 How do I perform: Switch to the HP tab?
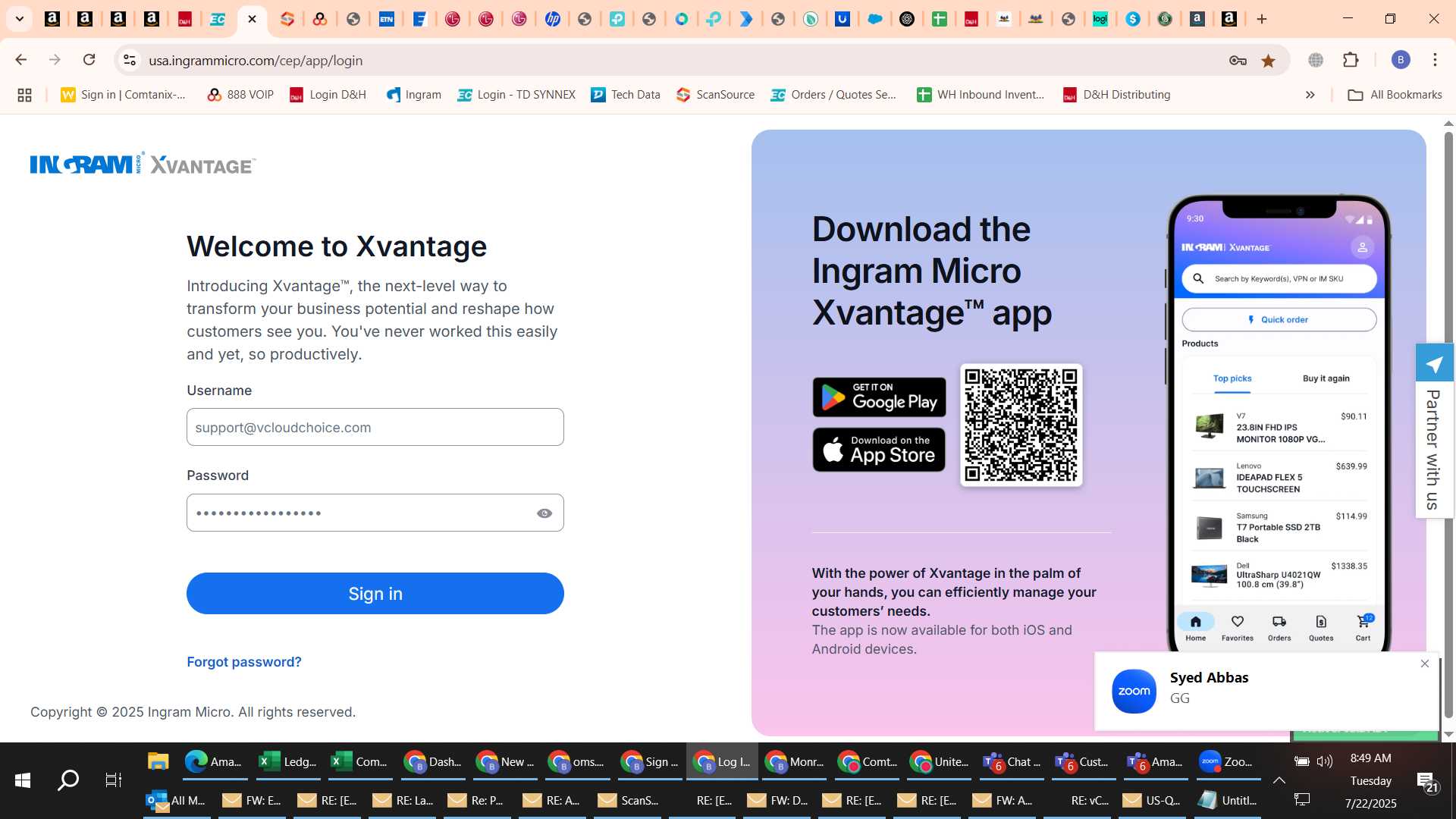[x=552, y=19]
